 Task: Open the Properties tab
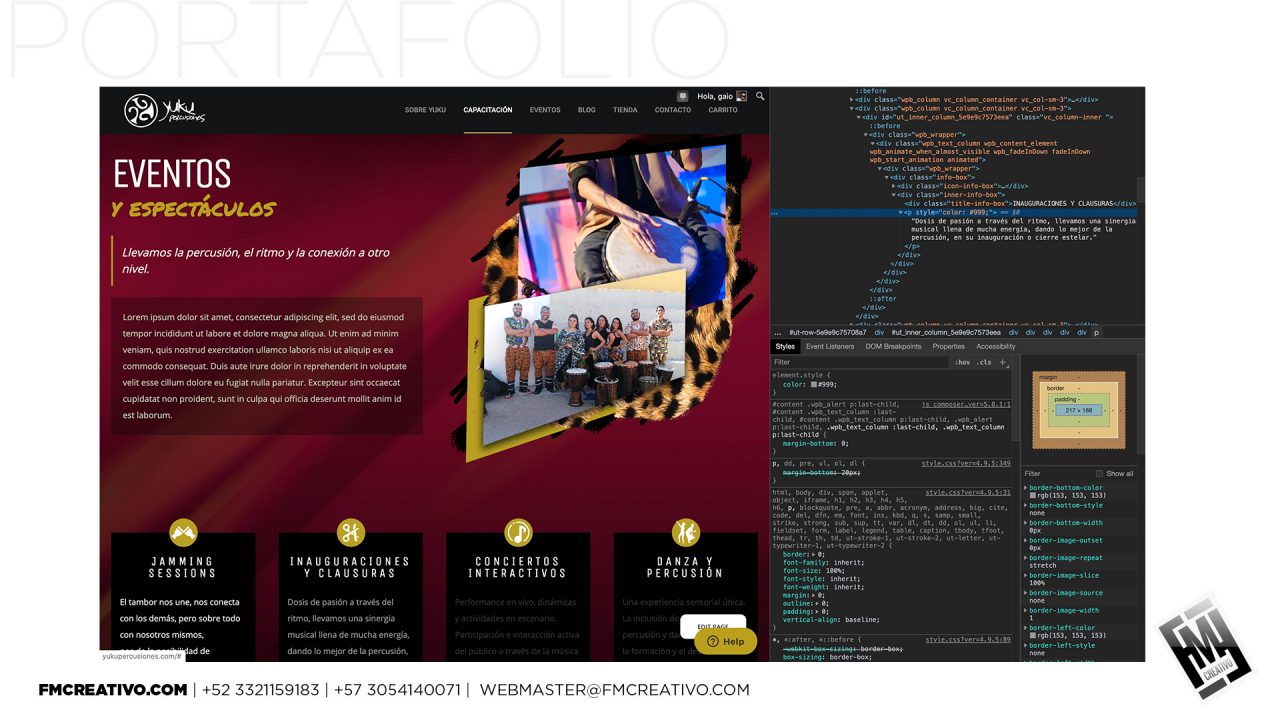click(x=949, y=346)
